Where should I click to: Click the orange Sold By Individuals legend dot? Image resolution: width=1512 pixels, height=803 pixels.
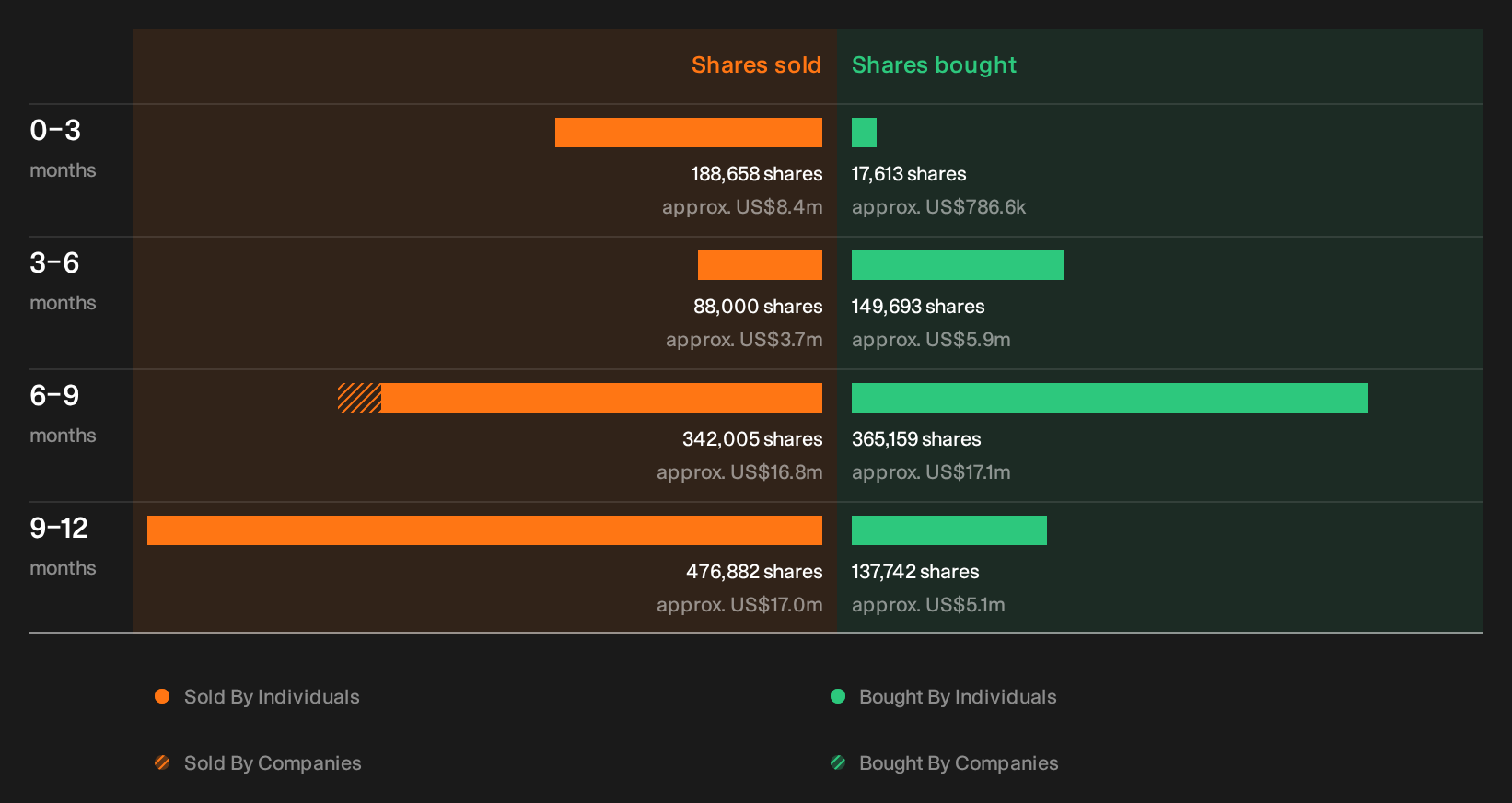pyautogui.click(x=162, y=696)
